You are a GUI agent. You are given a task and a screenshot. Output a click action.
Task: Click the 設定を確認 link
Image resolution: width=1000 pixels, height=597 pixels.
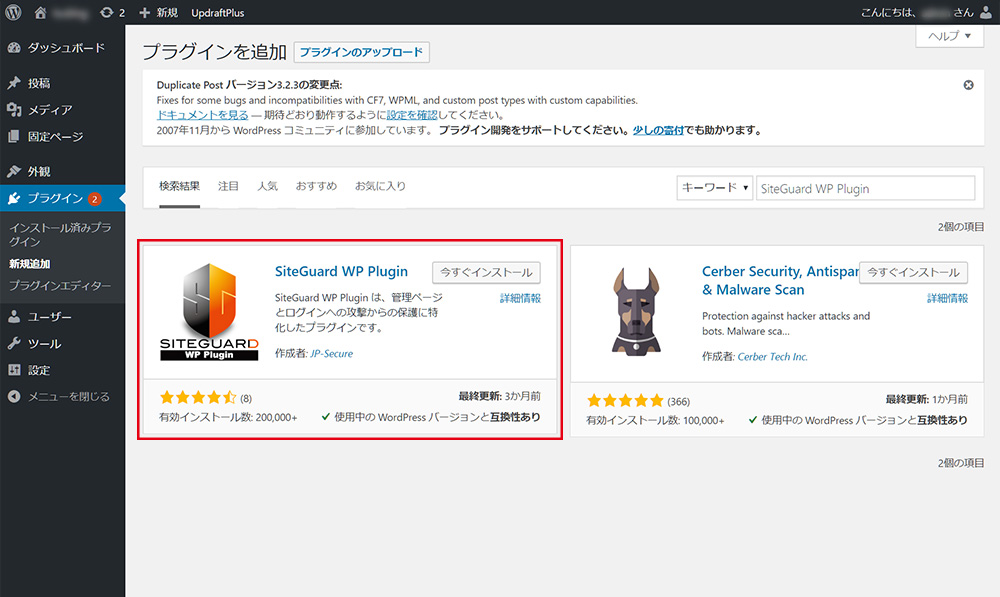click(412, 115)
